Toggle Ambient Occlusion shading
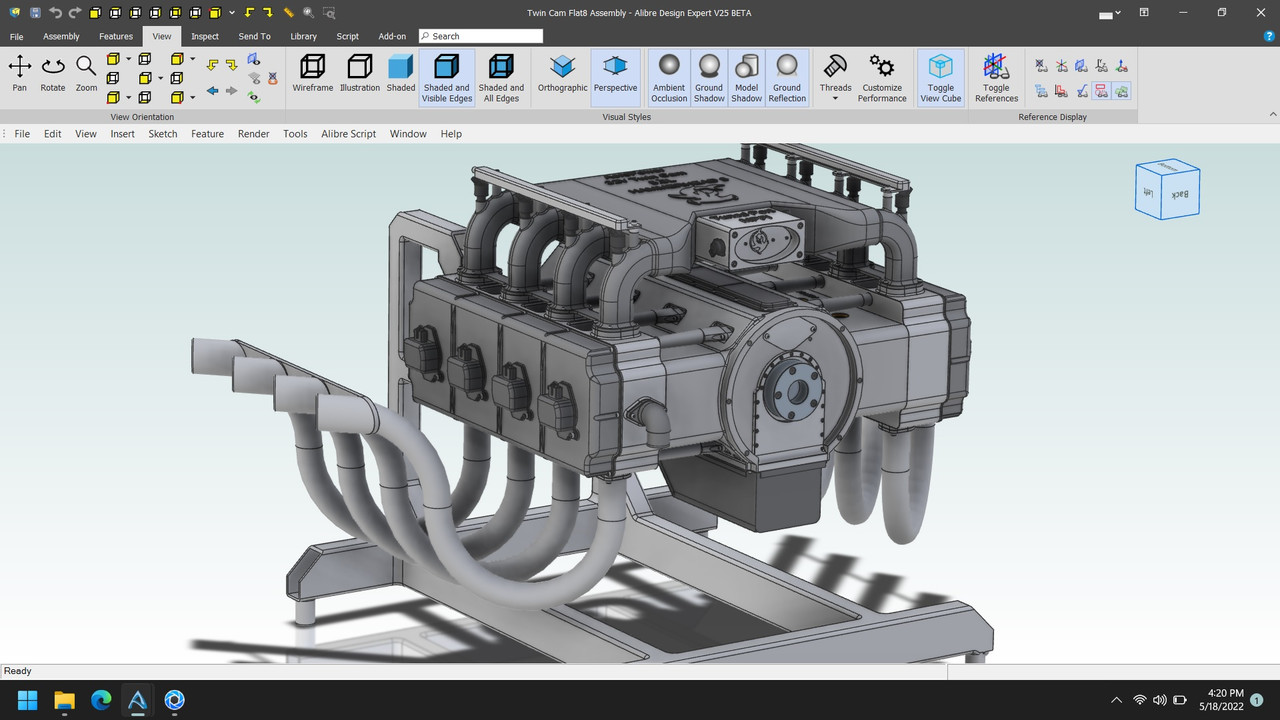Screen dimensions: 1280x720 [x=668, y=75]
